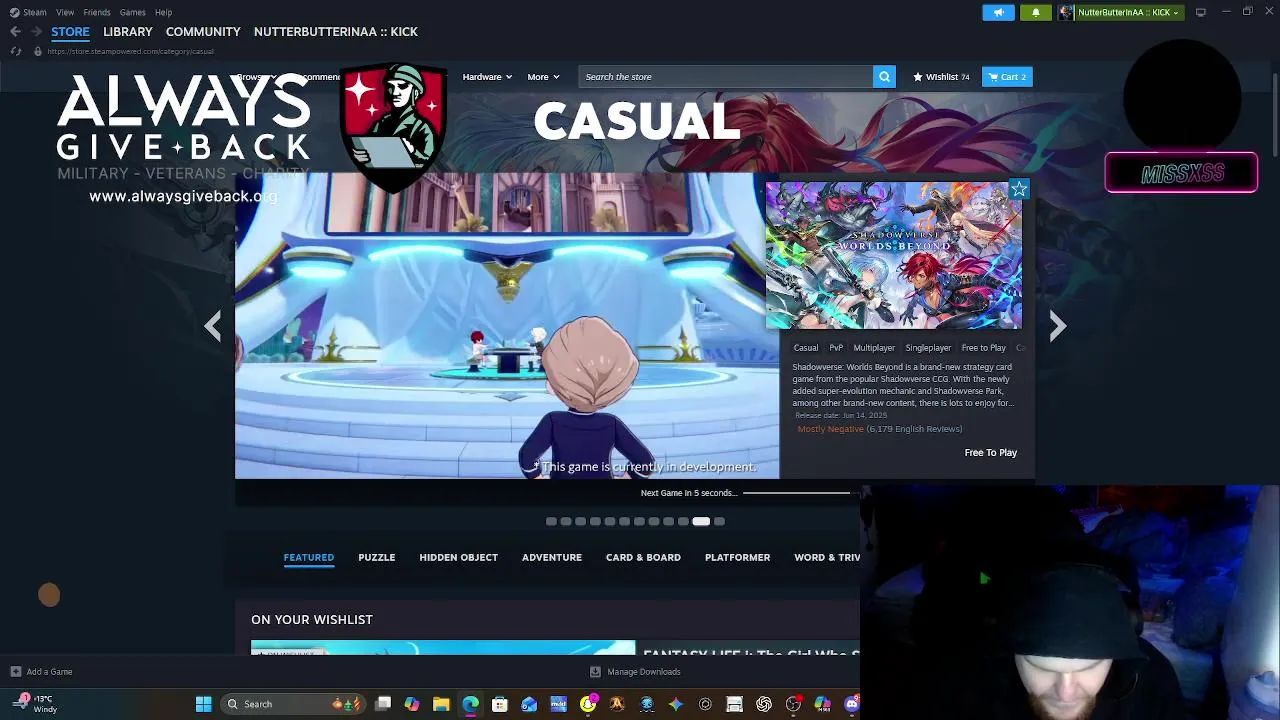The image size is (1280, 720).
Task: Open the green notifications bell
Action: [x=1036, y=12]
